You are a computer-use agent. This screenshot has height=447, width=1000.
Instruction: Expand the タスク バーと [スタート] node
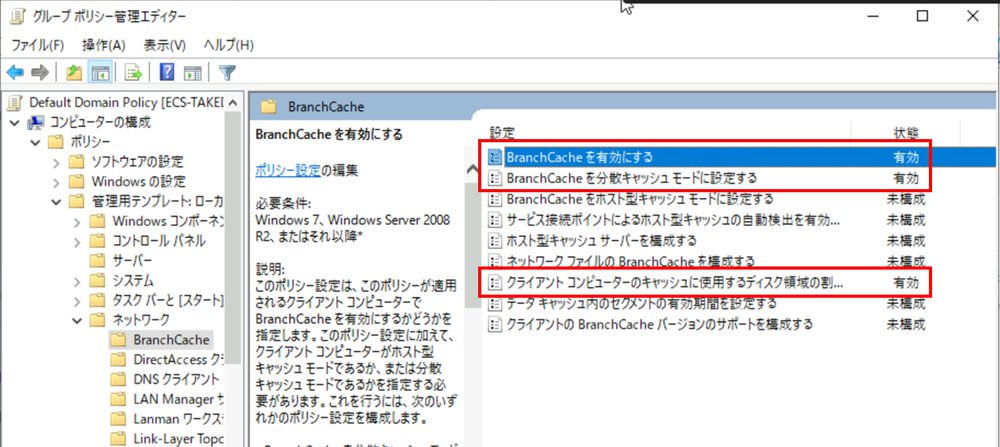[77, 300]
